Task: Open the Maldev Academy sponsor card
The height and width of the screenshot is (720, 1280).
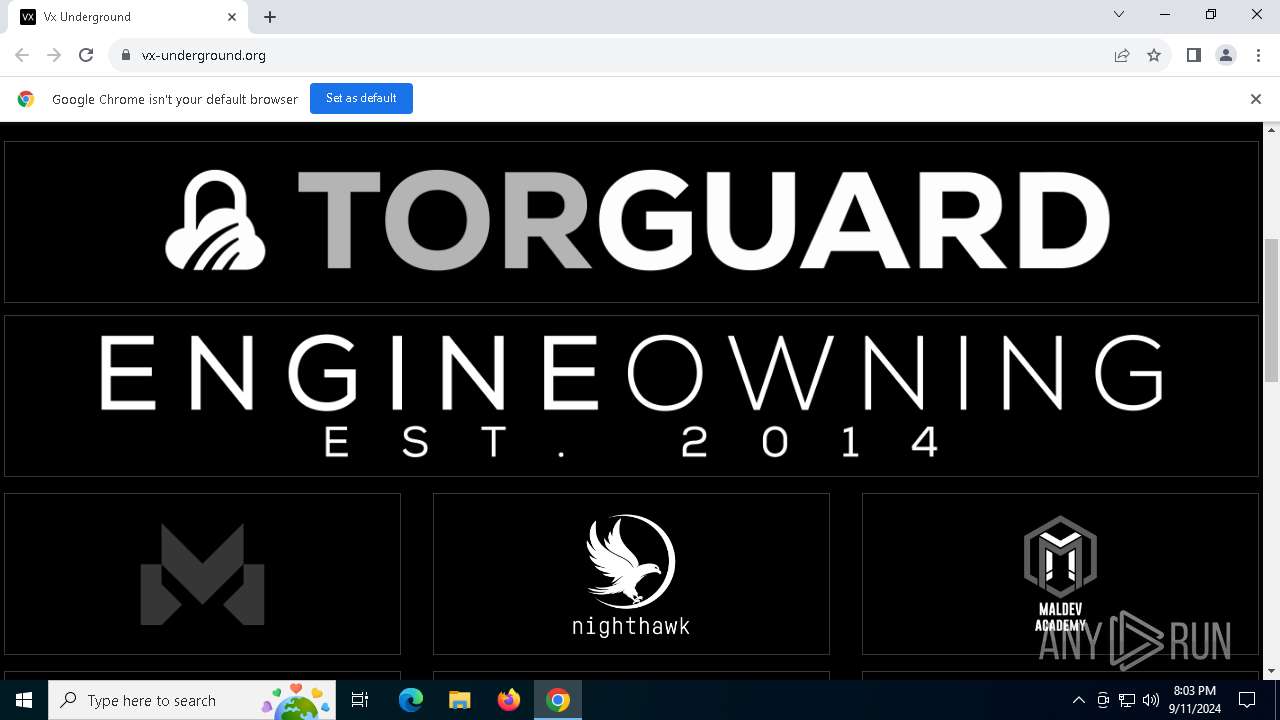Action: point(1060,574)
